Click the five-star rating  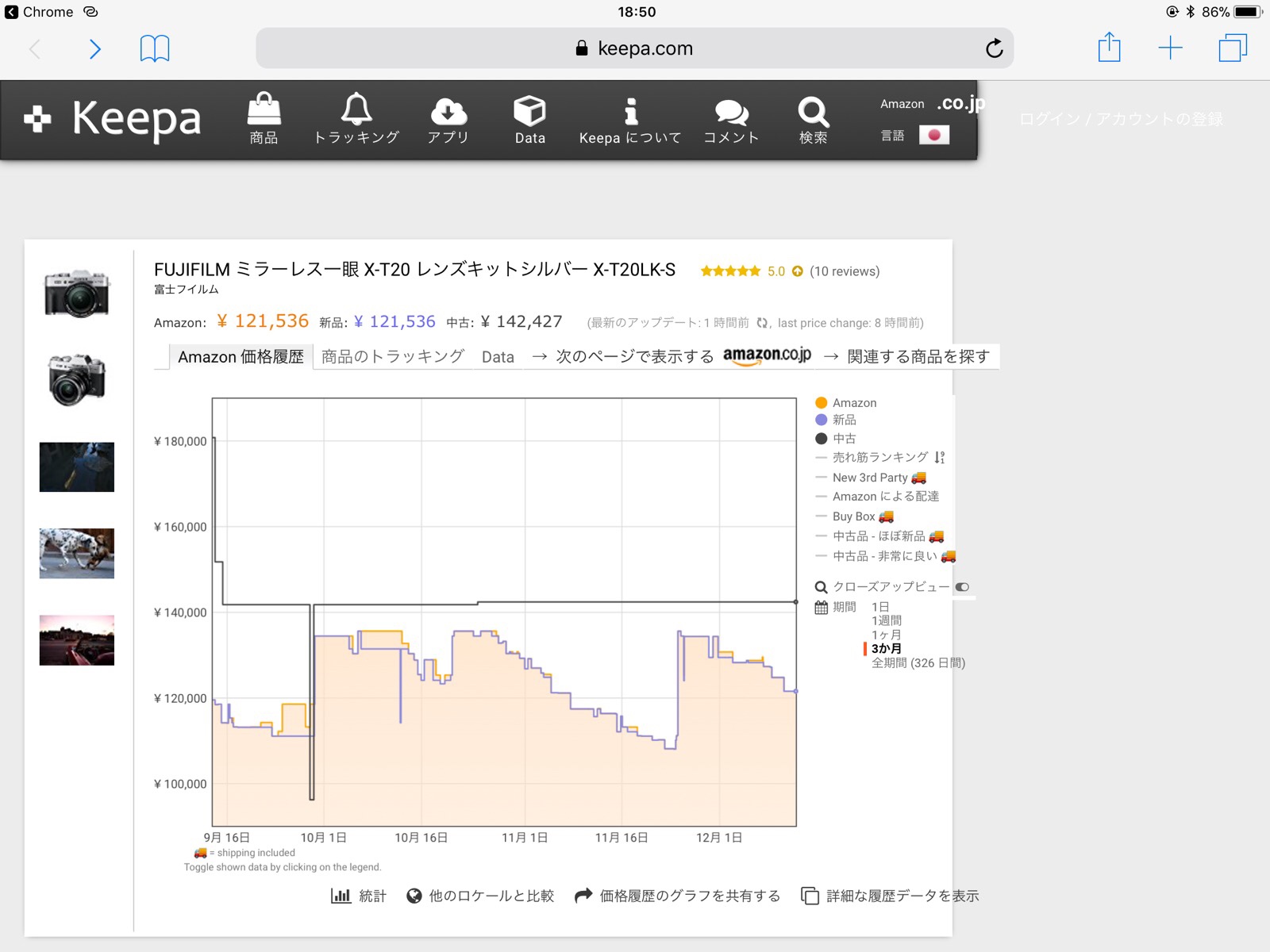click(730, 271)
